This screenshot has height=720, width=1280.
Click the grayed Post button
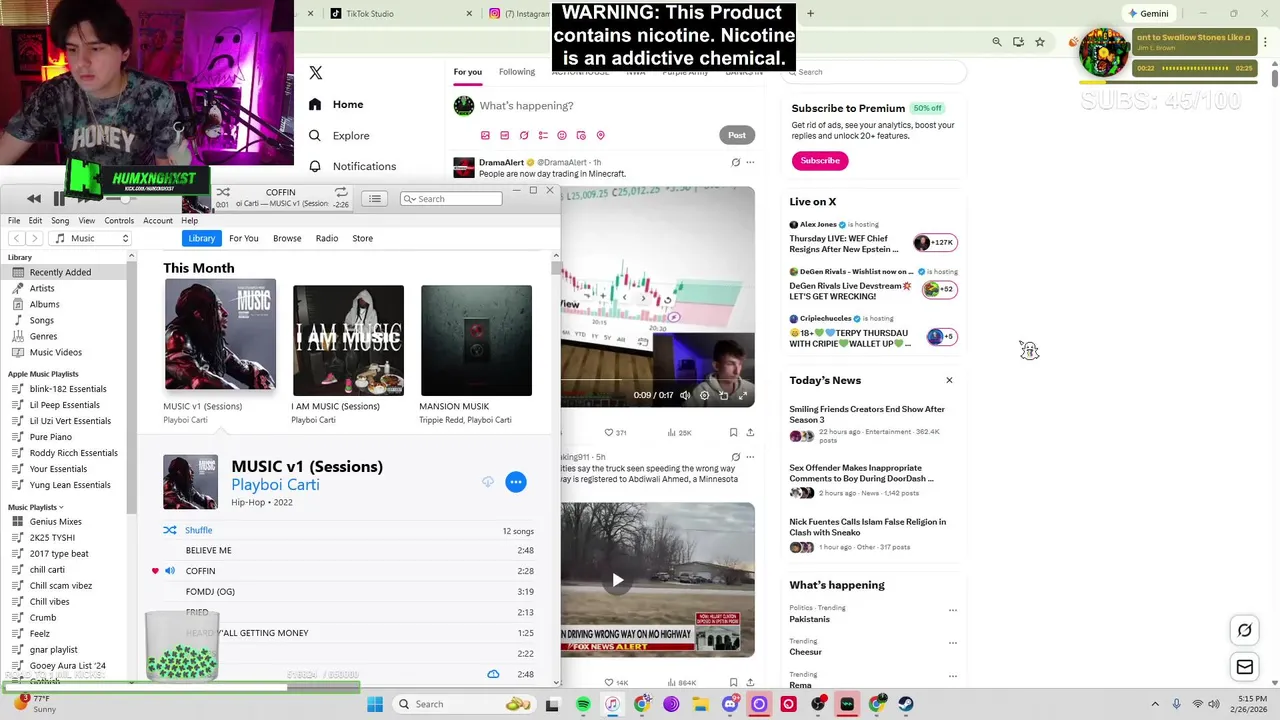[737, 135]
